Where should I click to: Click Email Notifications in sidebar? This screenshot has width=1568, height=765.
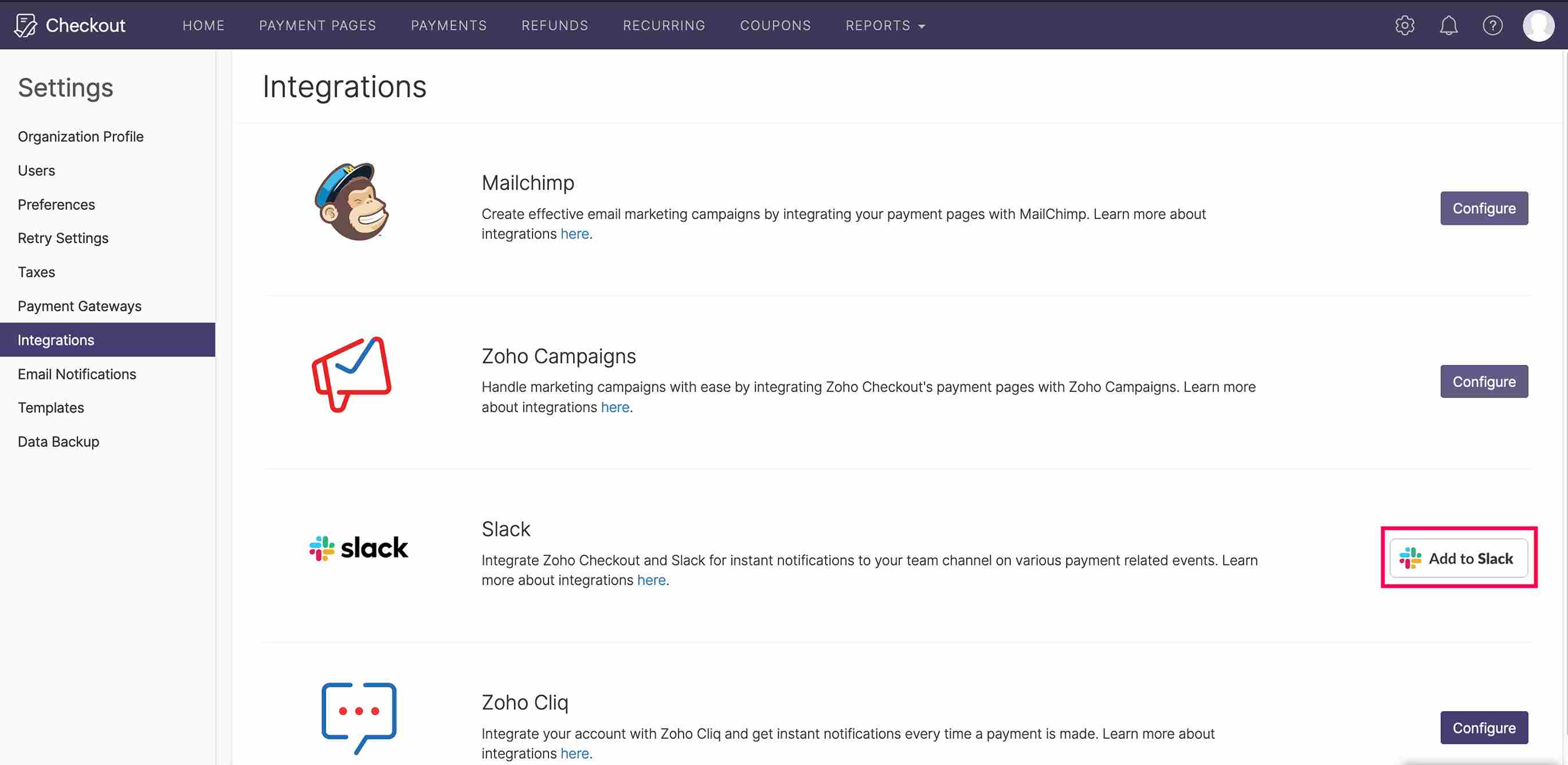tap(76, 374)
